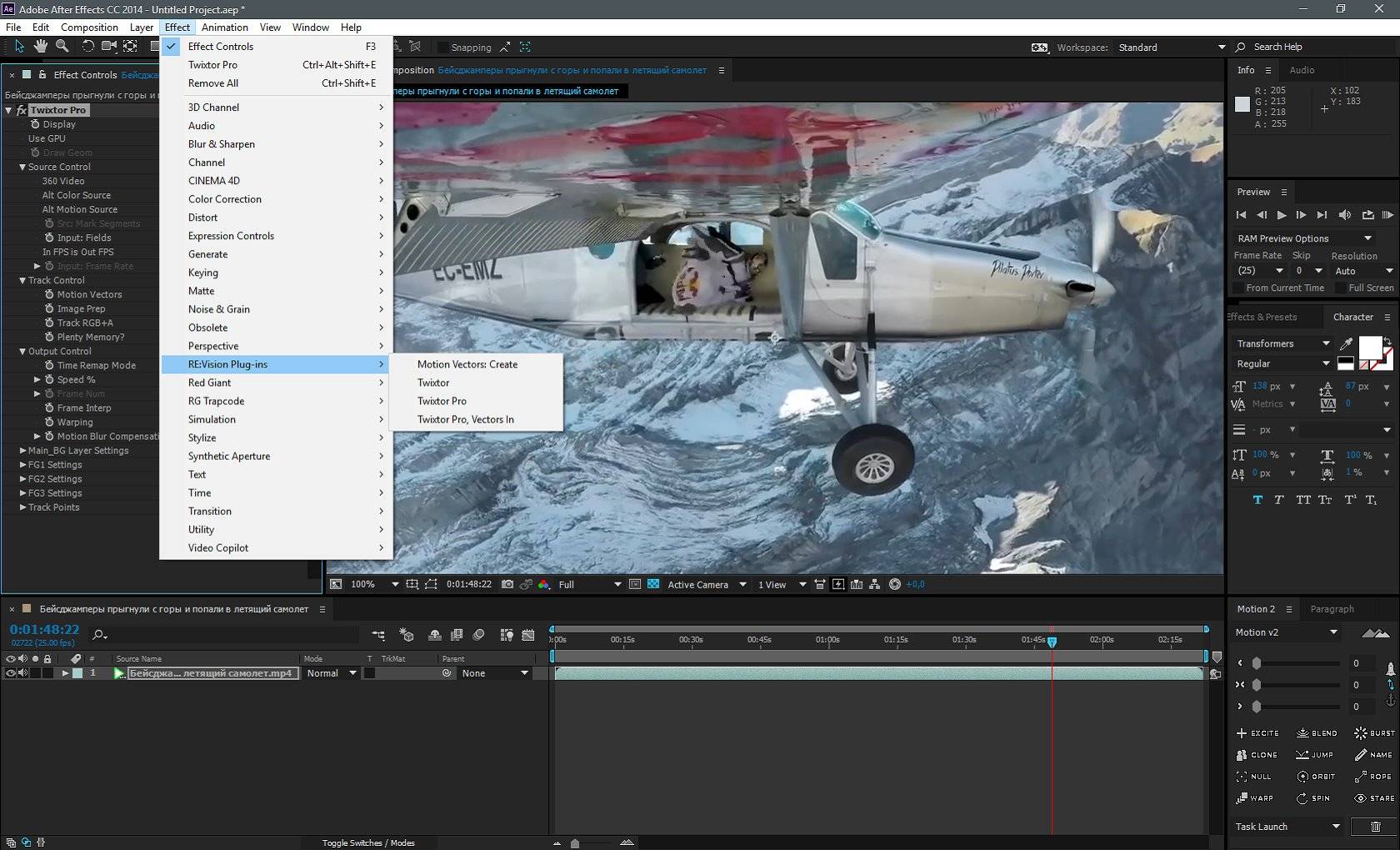Image resolution: width=1400 pixels, height=850 pixels.
Task: Click the Motion NULL tool
Action: click(x=1254, y=777)
